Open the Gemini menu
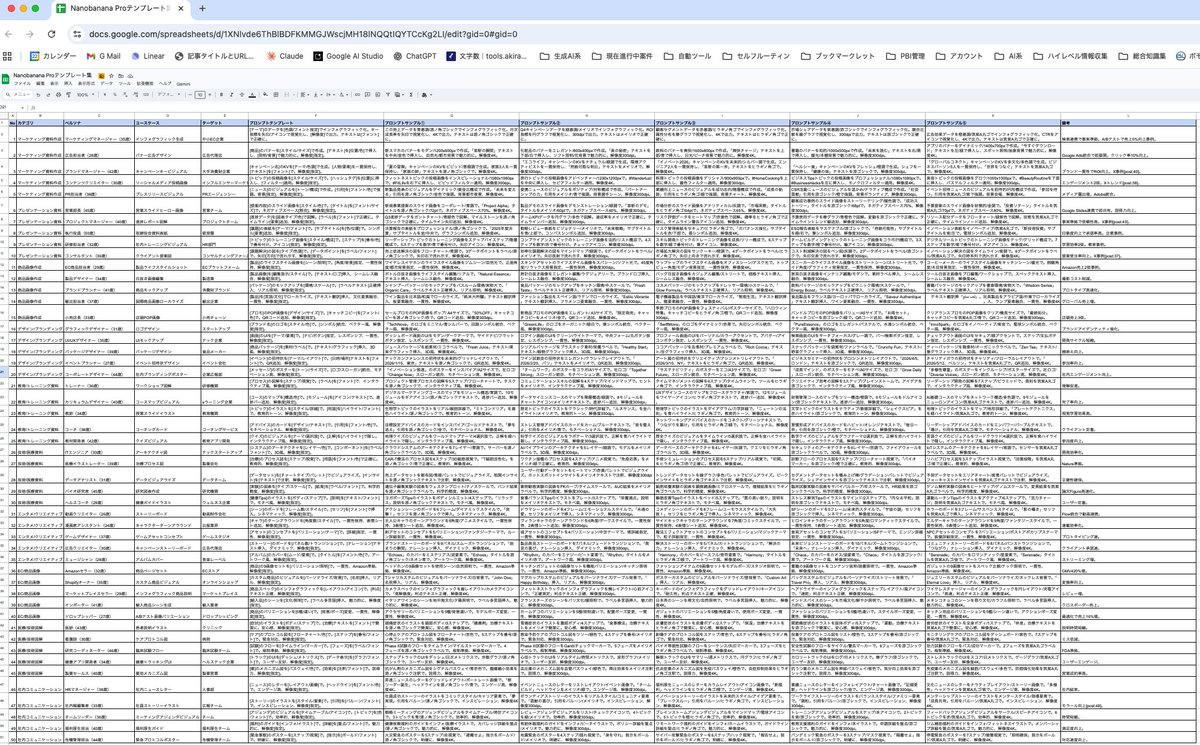The width and height of the screenshot is (1200, 745). tap(183, 84)
